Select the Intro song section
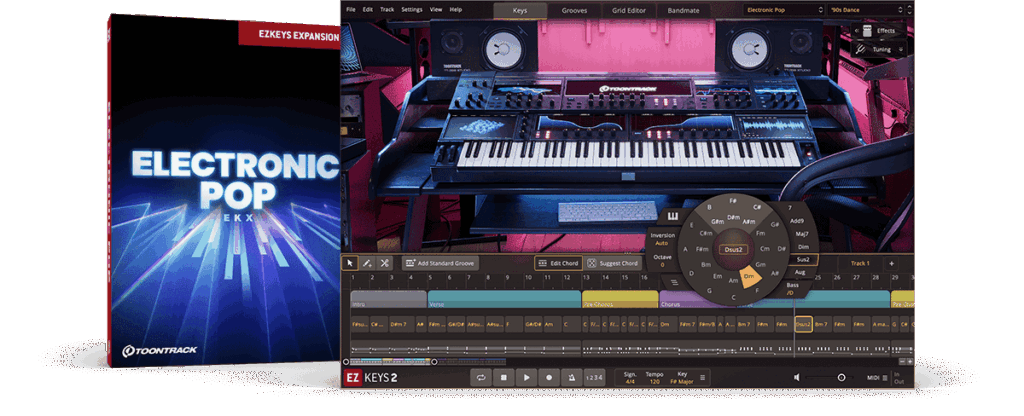The image size is (1024, 416). [x=389, y=300]
